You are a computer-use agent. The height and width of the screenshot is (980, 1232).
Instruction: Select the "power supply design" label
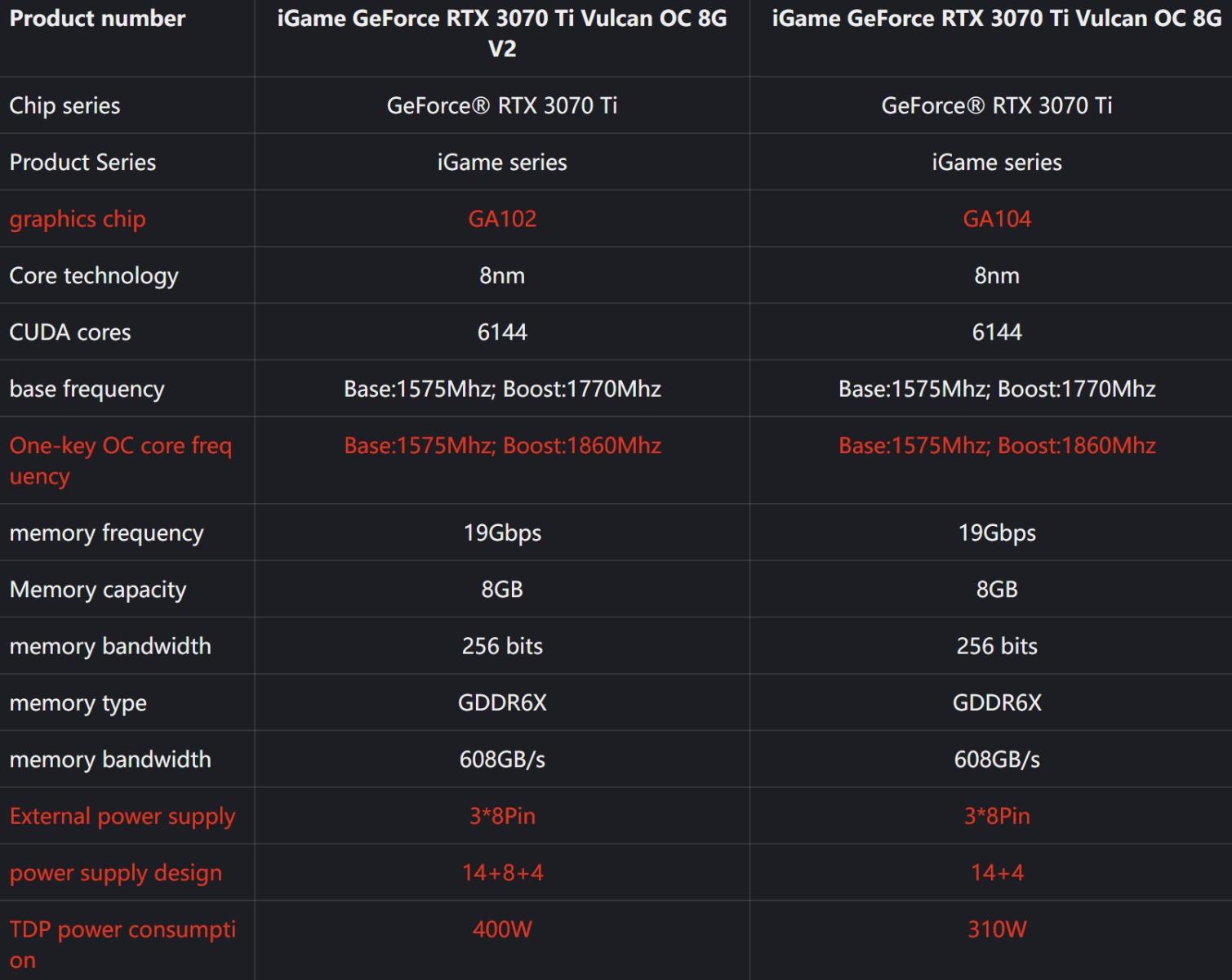(115, 872)
